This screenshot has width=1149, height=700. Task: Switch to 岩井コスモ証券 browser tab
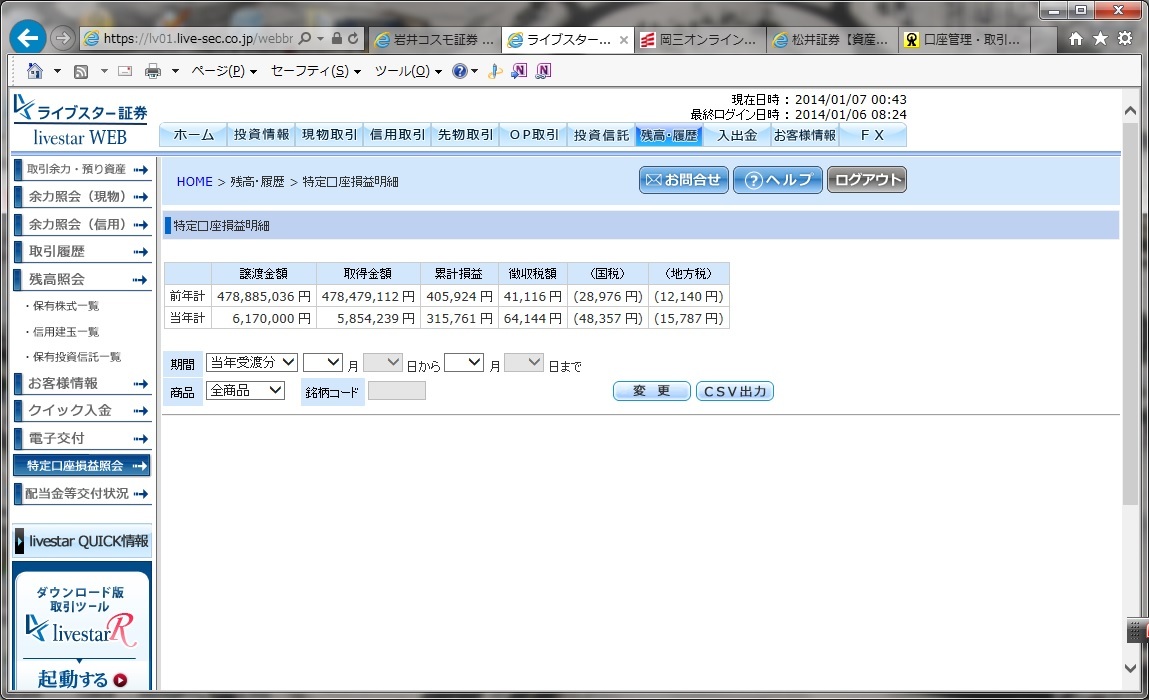tap(435, 40)
